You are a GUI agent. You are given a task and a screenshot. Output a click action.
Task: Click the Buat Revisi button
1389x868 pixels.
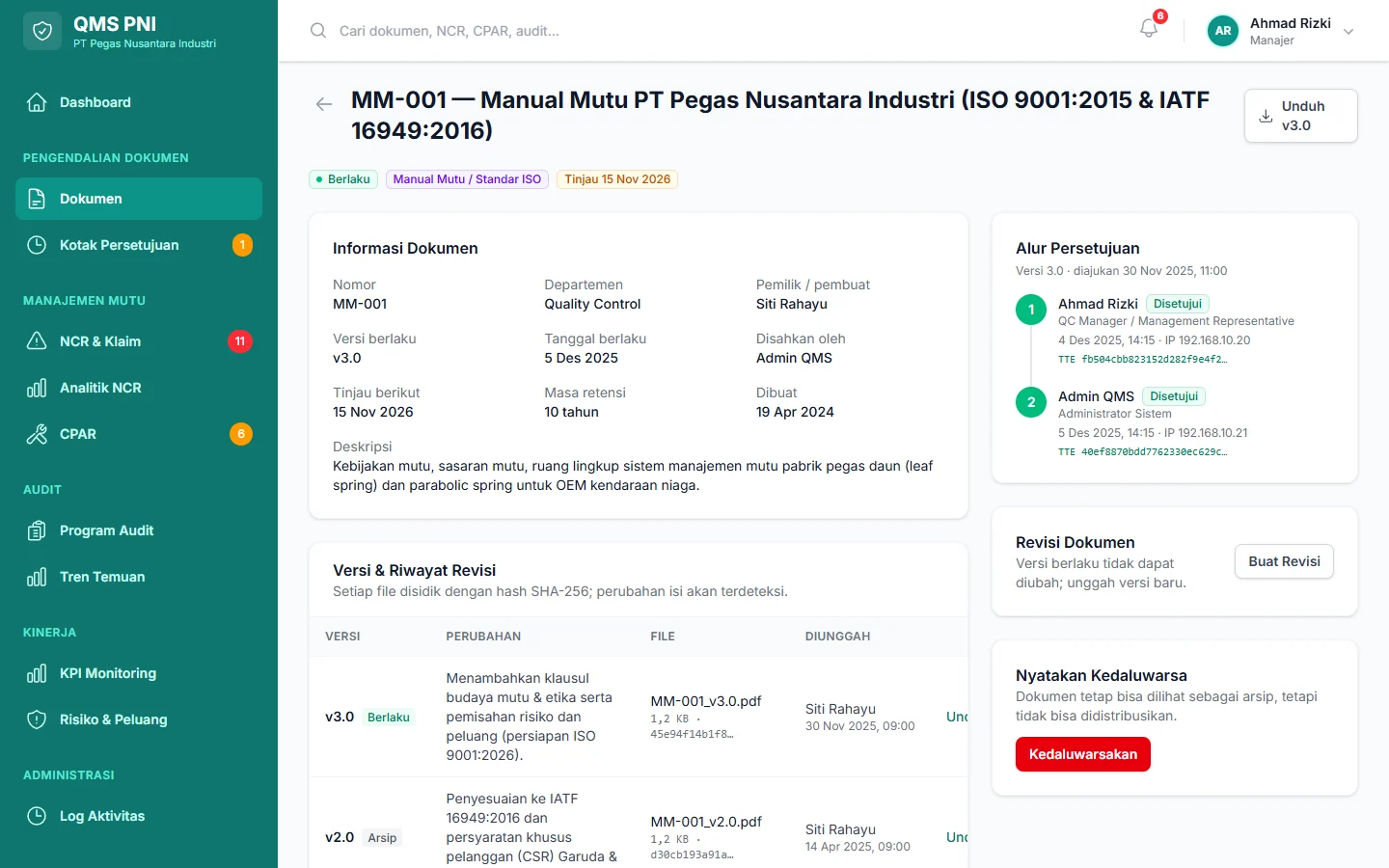[1284, 561]
